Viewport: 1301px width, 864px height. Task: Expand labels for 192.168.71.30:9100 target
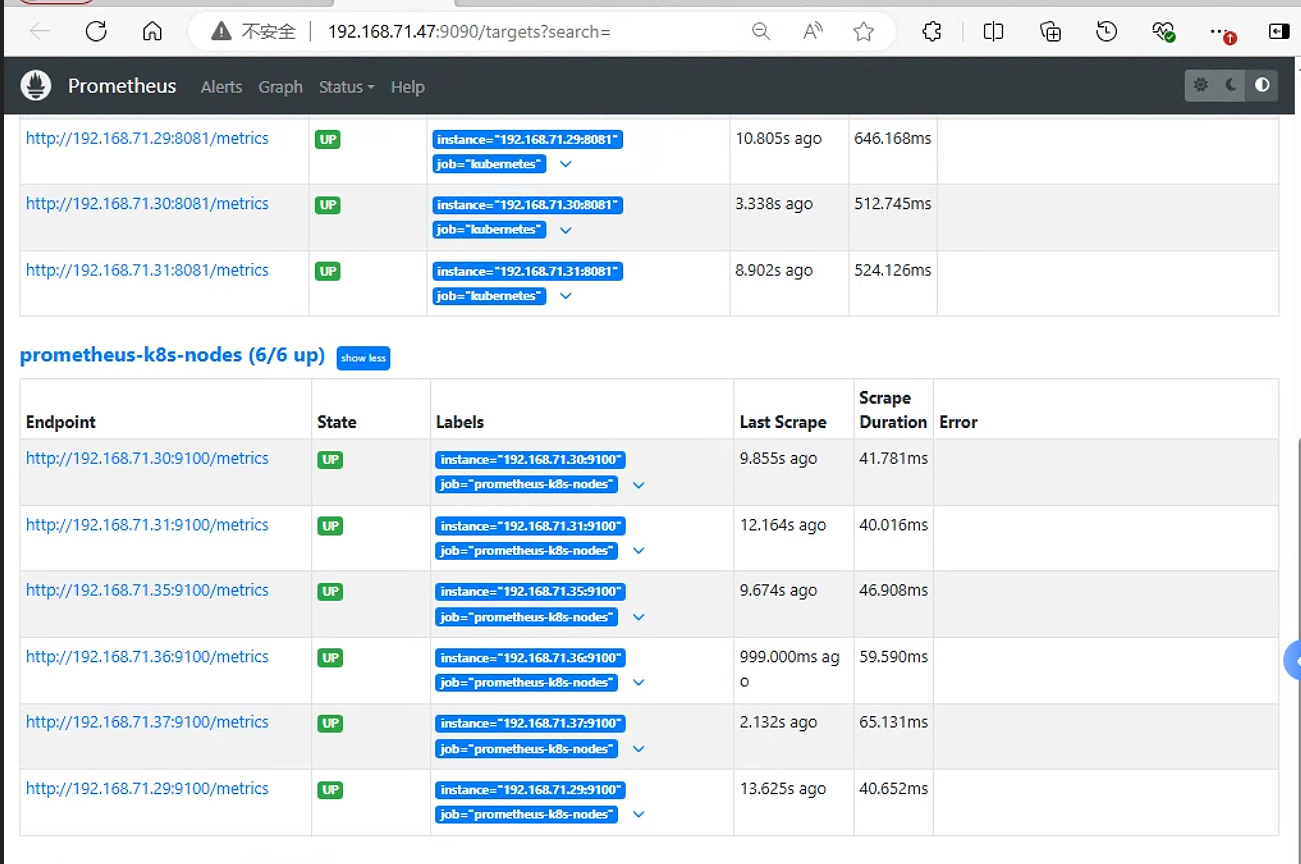click(638, 485)
